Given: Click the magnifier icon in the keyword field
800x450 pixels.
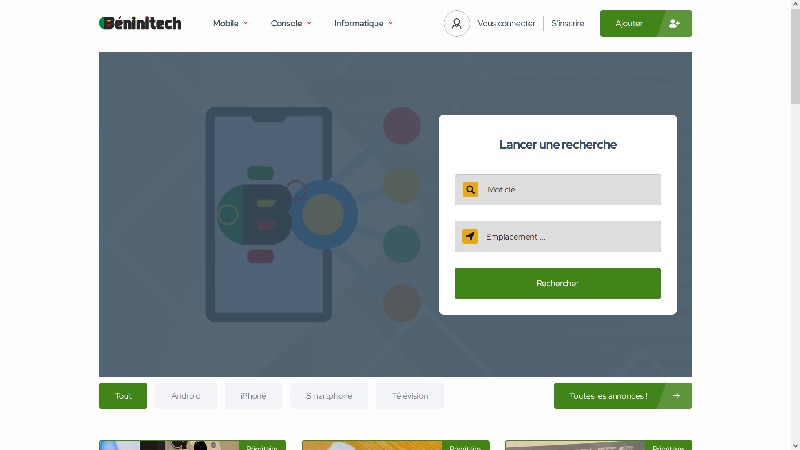Looking at the screenshot, I should click(470, 189).
